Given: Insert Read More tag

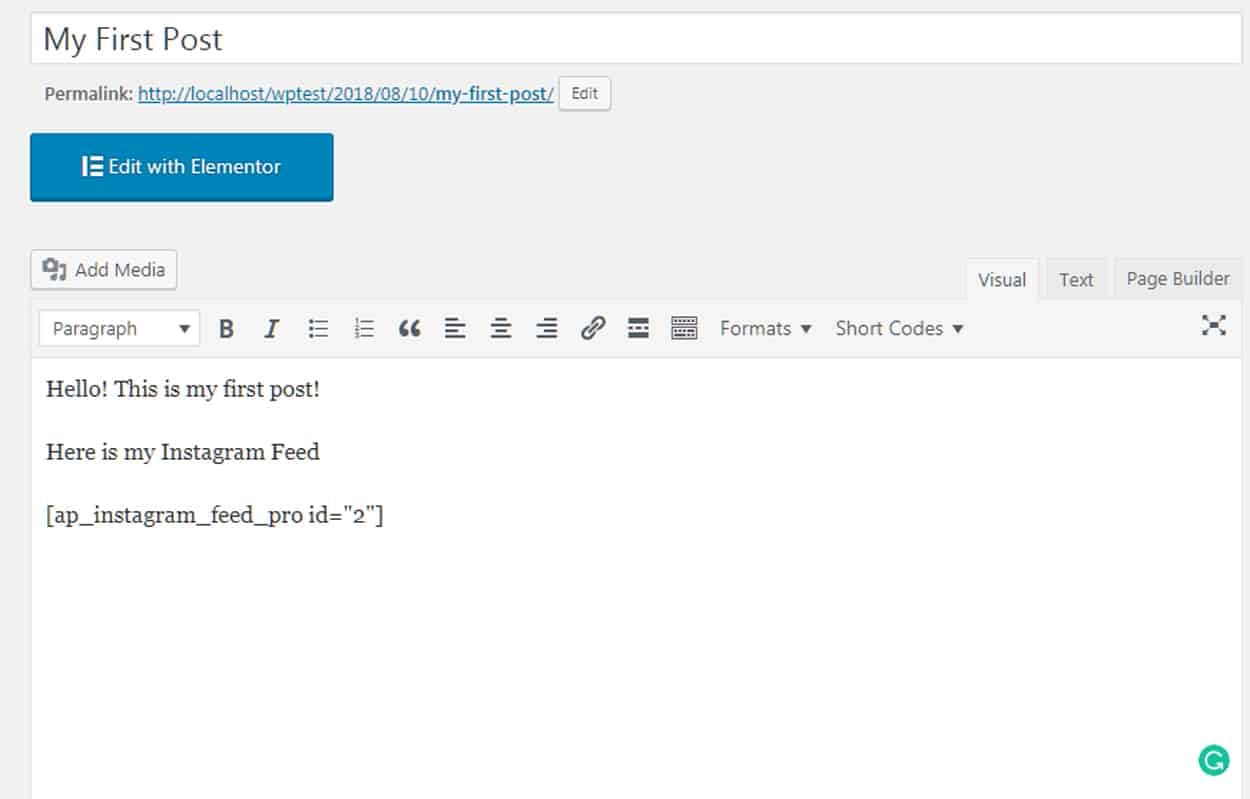Looking at the screenshot, I should [638, 329].
